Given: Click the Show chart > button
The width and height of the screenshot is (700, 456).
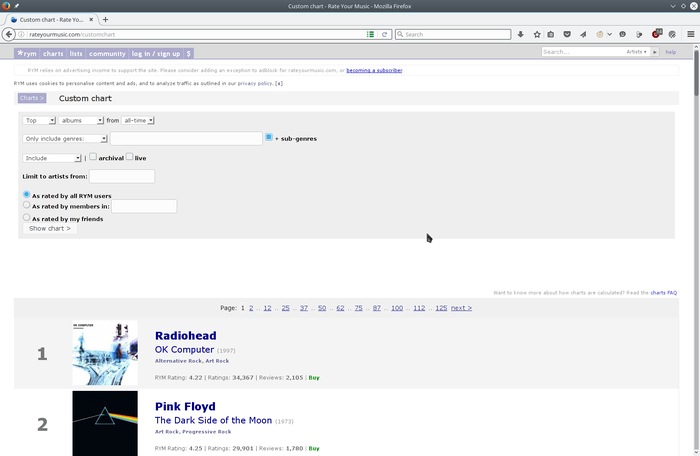Looking at the screenshot, I should pyautogui.click(x=50, y=229).
